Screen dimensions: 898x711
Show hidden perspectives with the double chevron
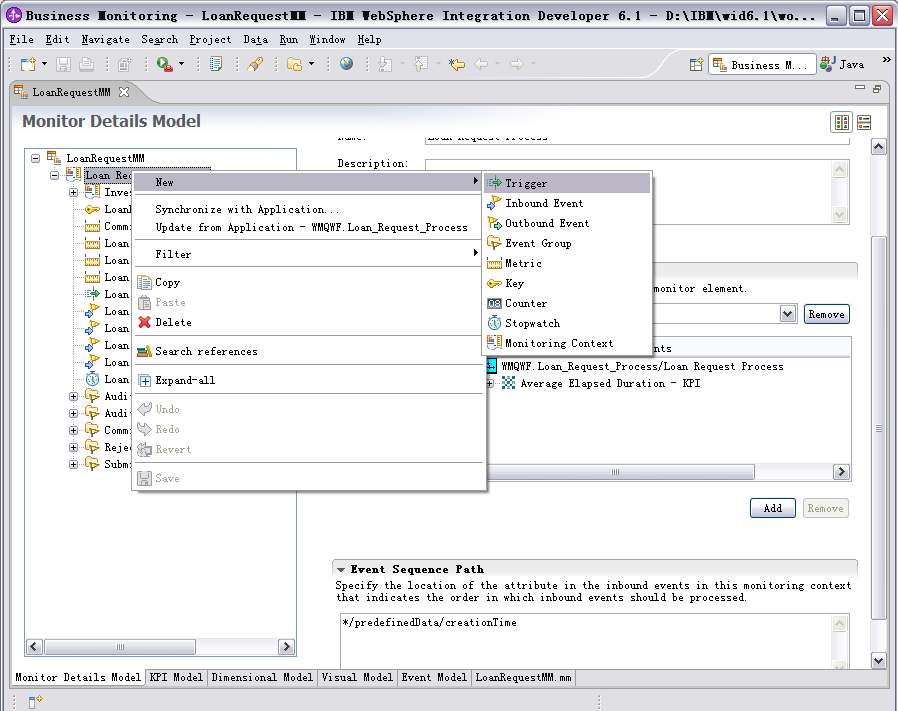pos(887,60)
